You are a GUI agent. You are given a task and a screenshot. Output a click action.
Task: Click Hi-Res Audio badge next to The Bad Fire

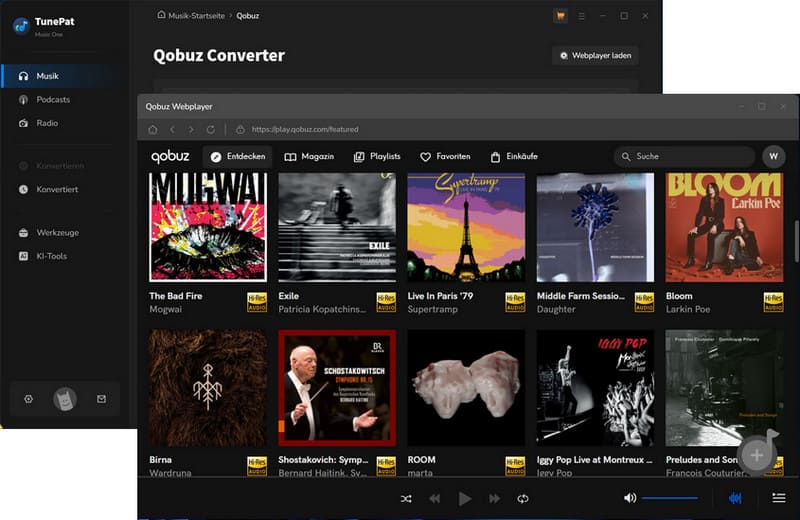257,302
